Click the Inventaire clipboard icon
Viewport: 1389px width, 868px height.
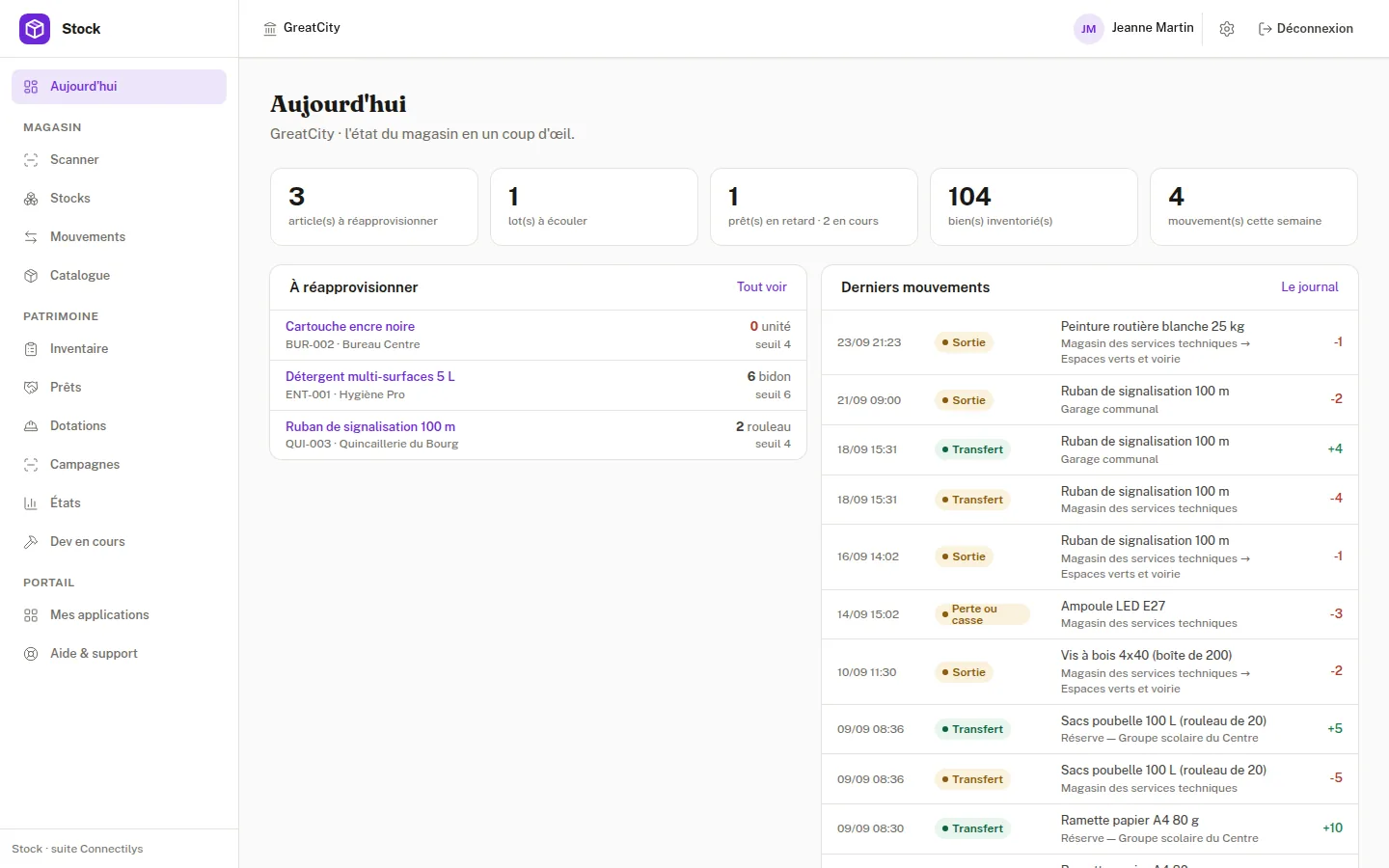pos(31,349)
